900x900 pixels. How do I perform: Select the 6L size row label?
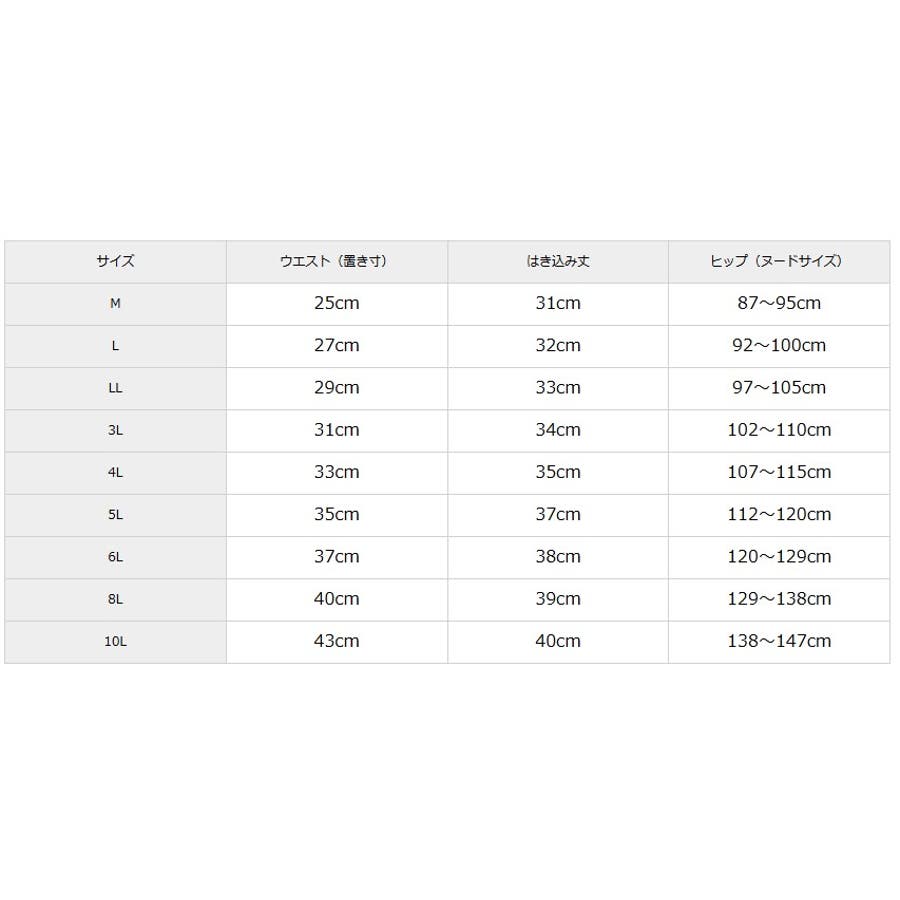point(115,557)
